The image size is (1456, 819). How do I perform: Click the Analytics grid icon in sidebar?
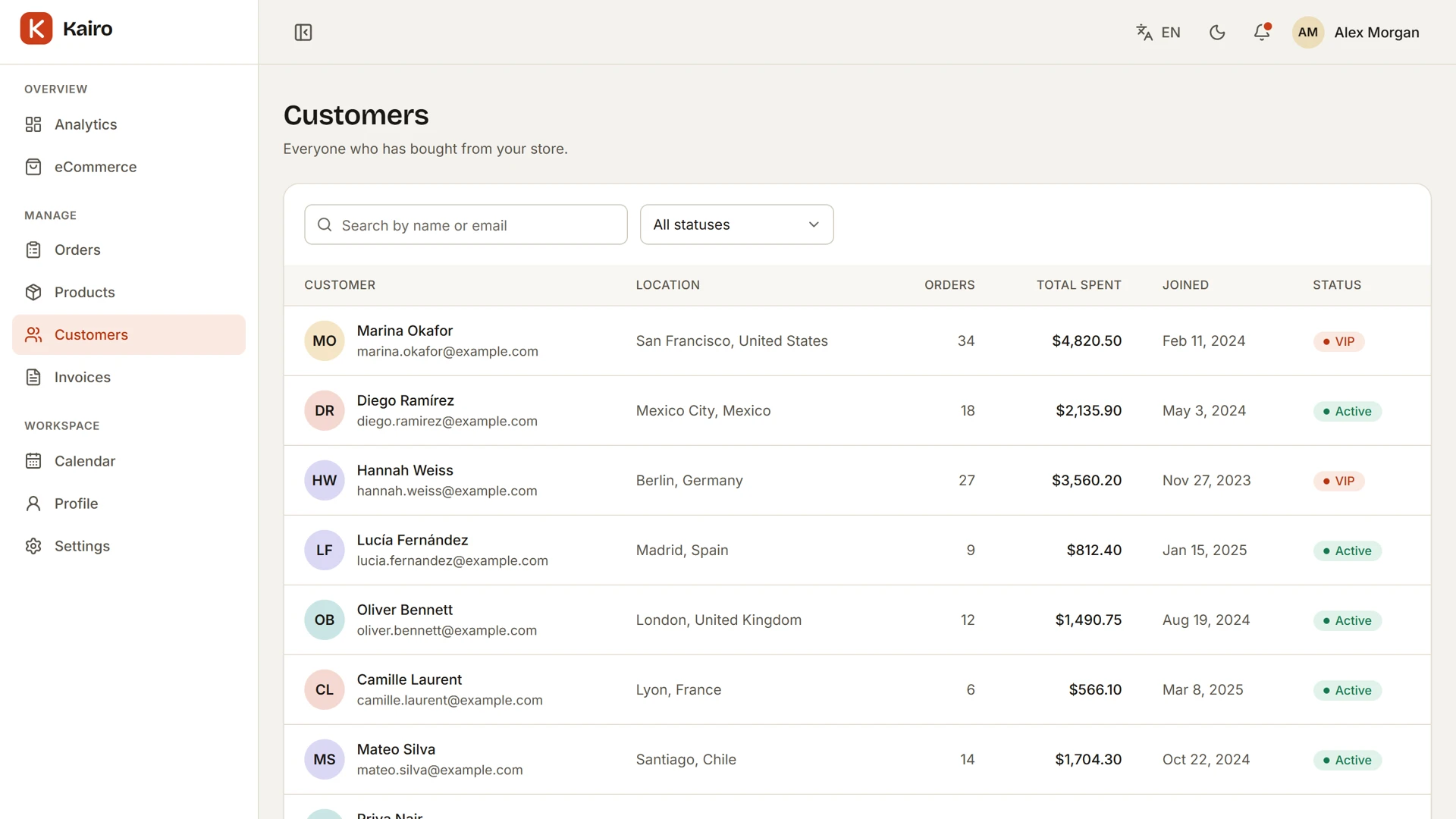tap(33, 124)
